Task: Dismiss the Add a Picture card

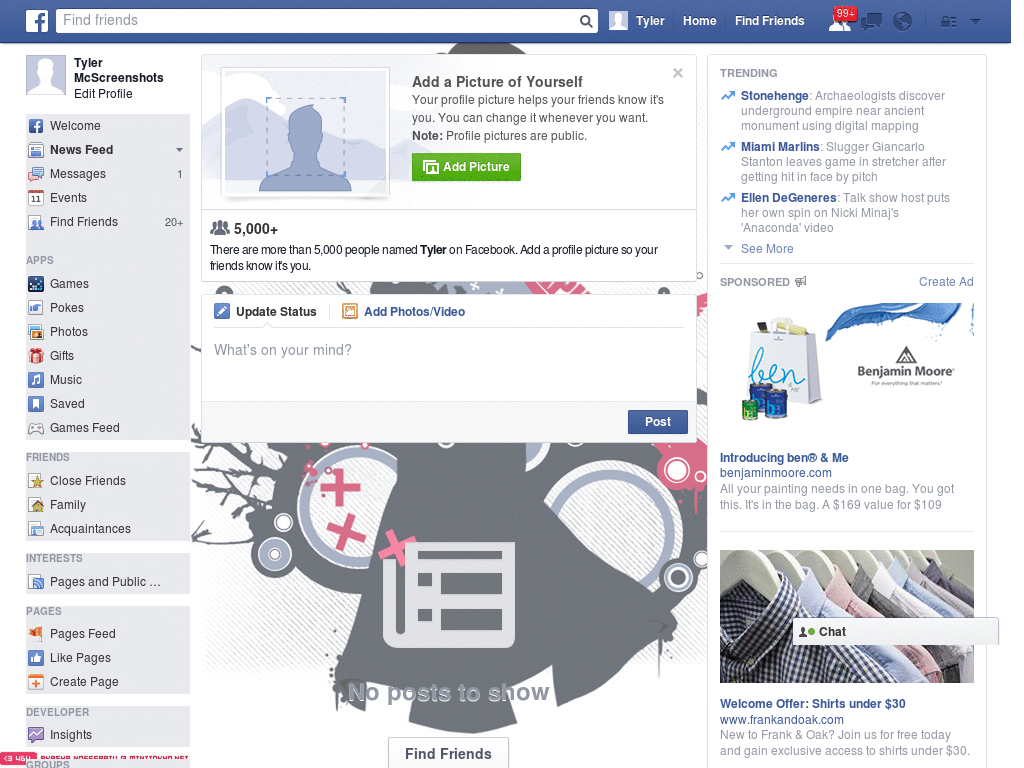Action: point(678,73)
